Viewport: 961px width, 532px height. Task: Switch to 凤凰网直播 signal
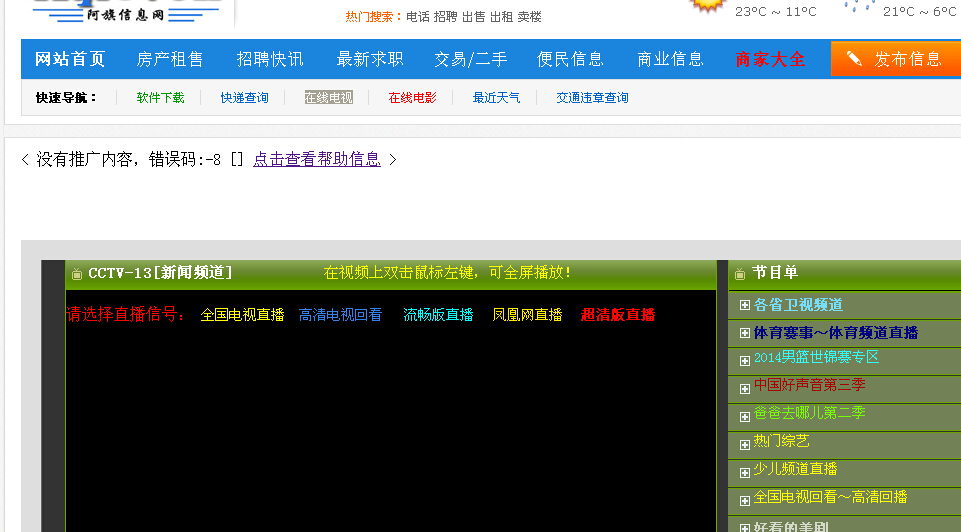(x=527, y=315)
